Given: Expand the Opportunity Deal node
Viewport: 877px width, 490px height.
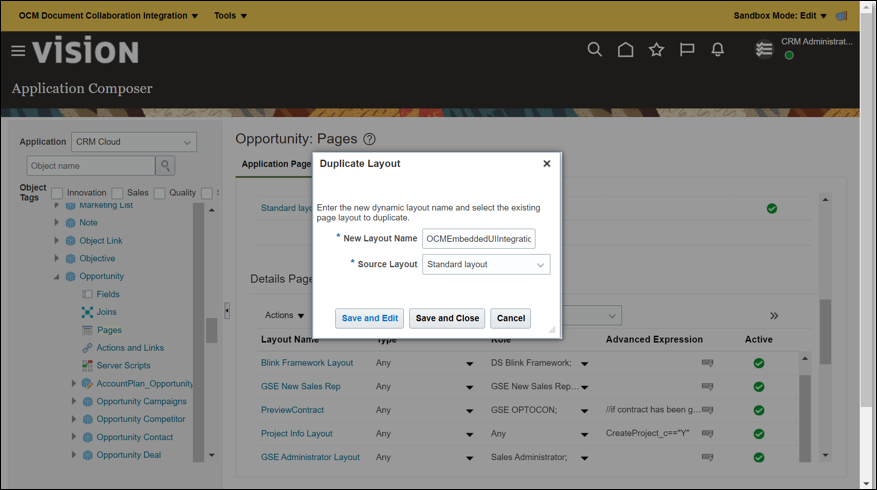Looking at the screenshot, I should tap(74, 455).
